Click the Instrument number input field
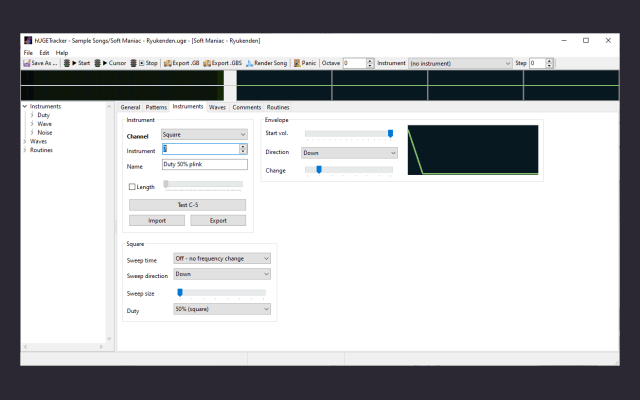This screenshot has width=640, height=400. coord(200,149)
